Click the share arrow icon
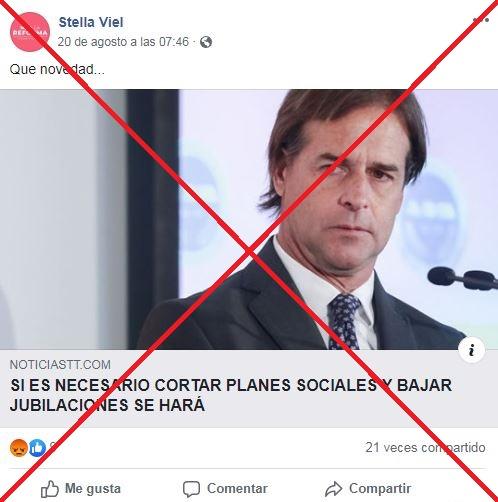Image resolution: width=498 pixels, height=502 pixels. point(334,489)
